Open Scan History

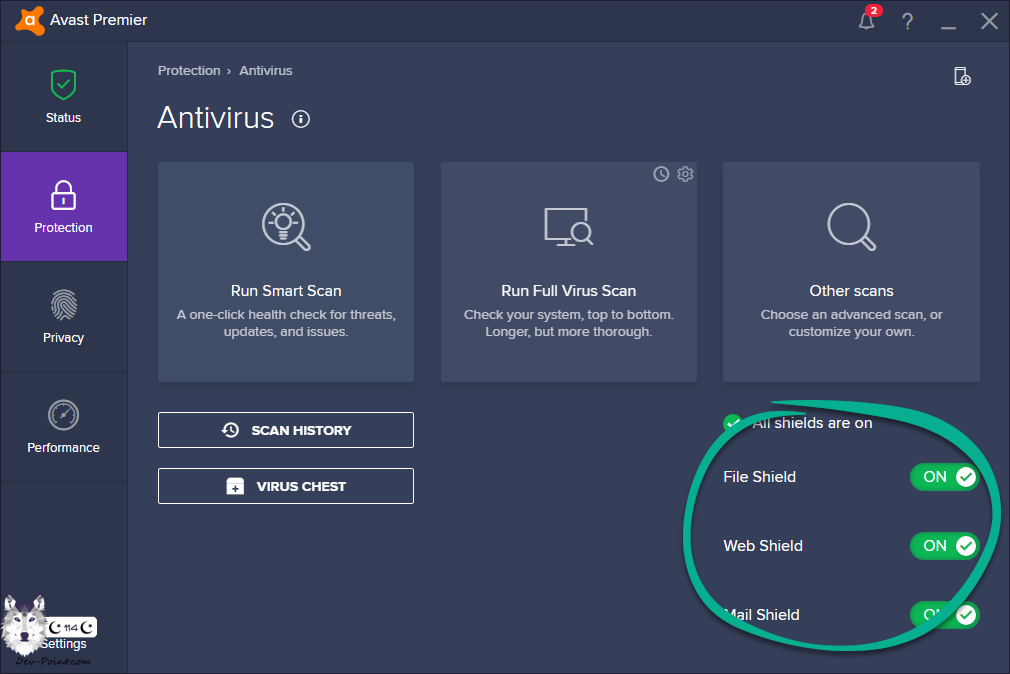tap(286, 430)
